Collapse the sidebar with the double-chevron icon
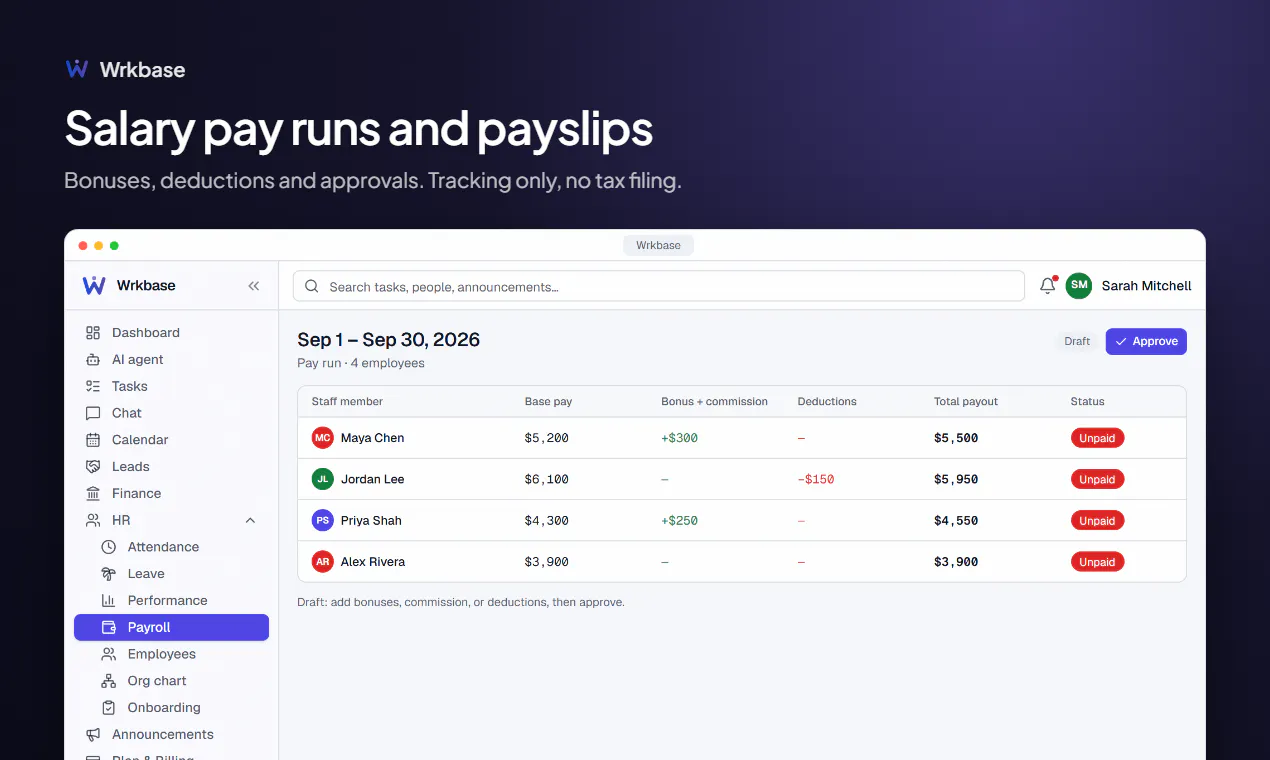This screenshot has width=1270, height=760. 254,286
